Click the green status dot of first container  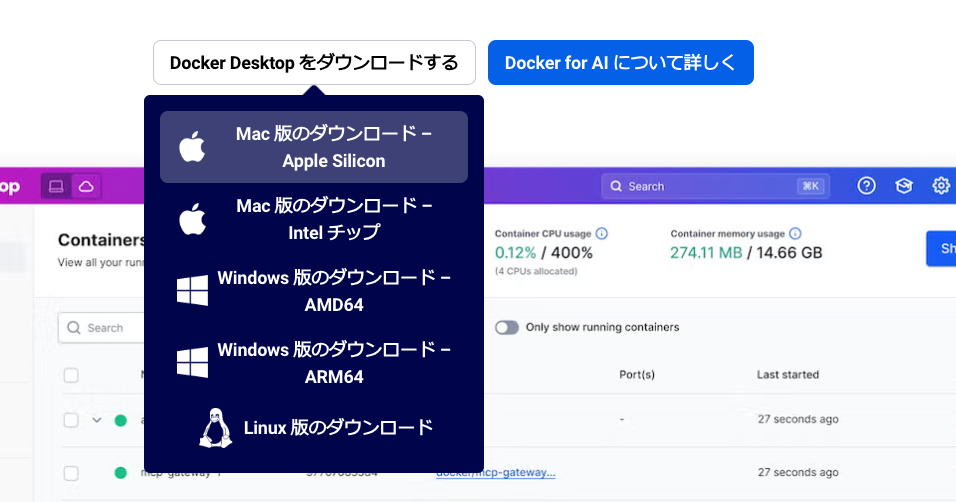[121, 420]
